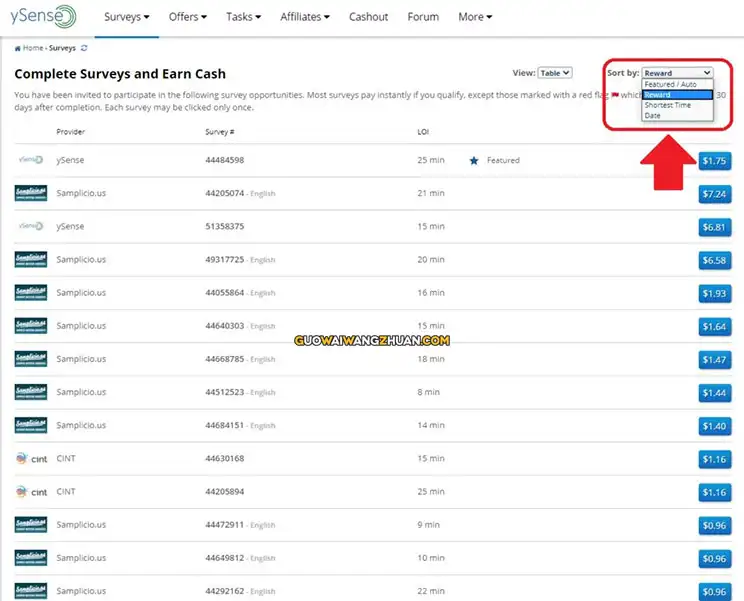Screen dimensions: 744x601
Task: Click the '8 min' LOI value
Action: (428, 392)
